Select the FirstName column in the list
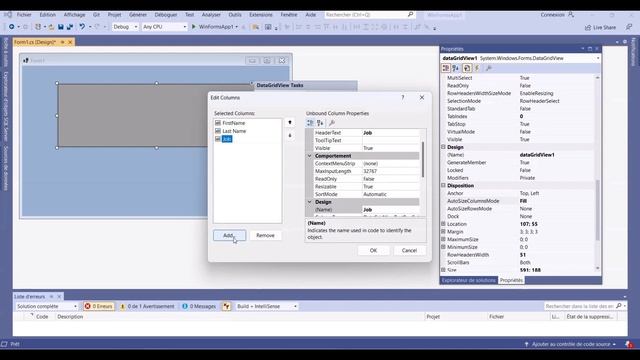640x360 pixels. click(234, 123)
